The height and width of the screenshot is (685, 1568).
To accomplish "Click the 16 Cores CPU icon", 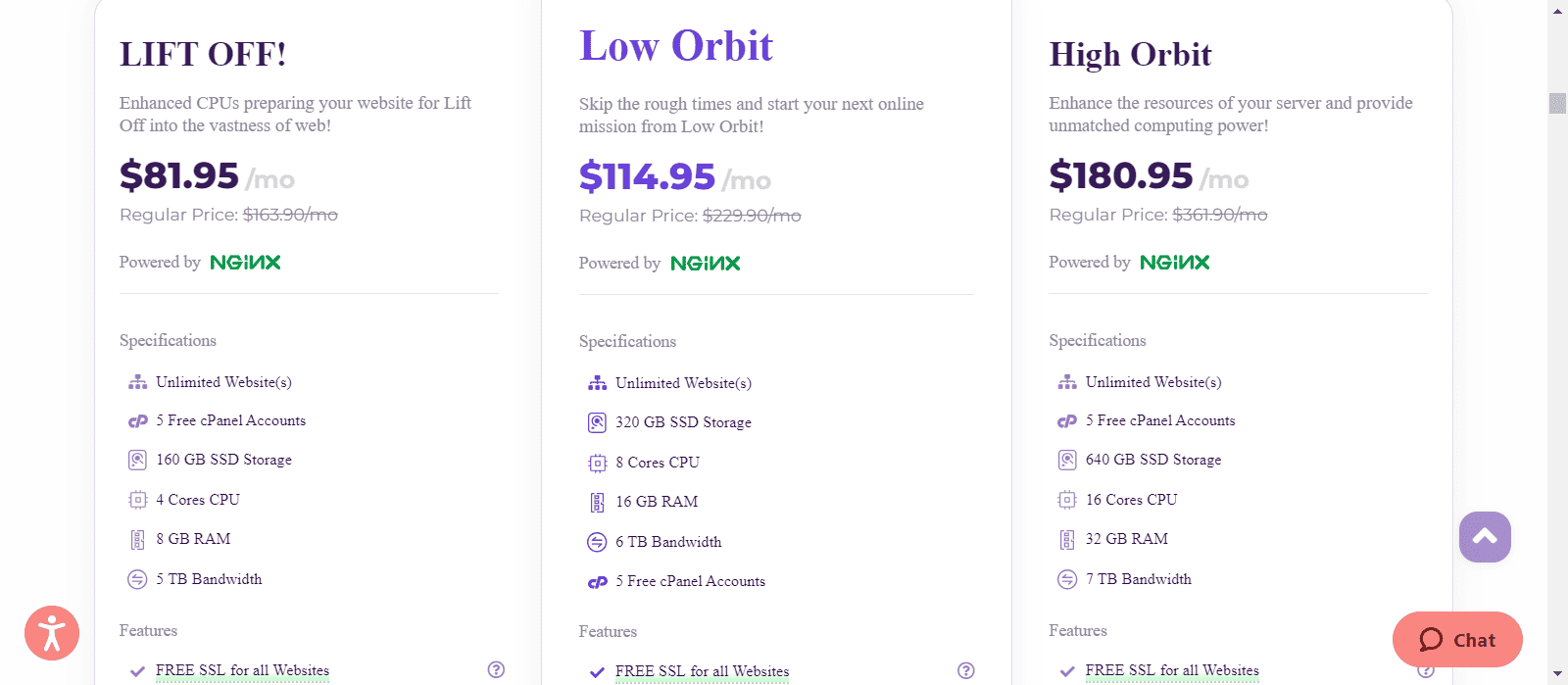I will (1067, 500).
